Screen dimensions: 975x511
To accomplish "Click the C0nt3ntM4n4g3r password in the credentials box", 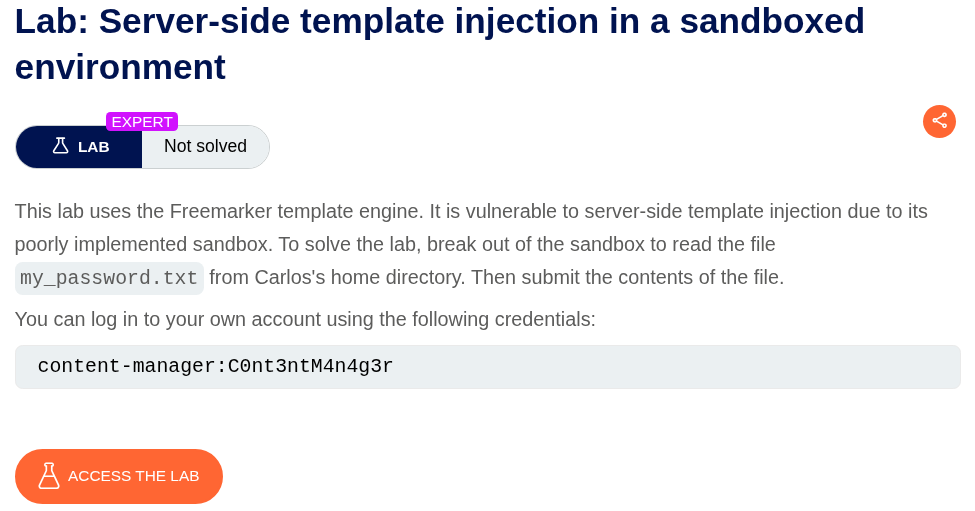I will pos(311,366).
